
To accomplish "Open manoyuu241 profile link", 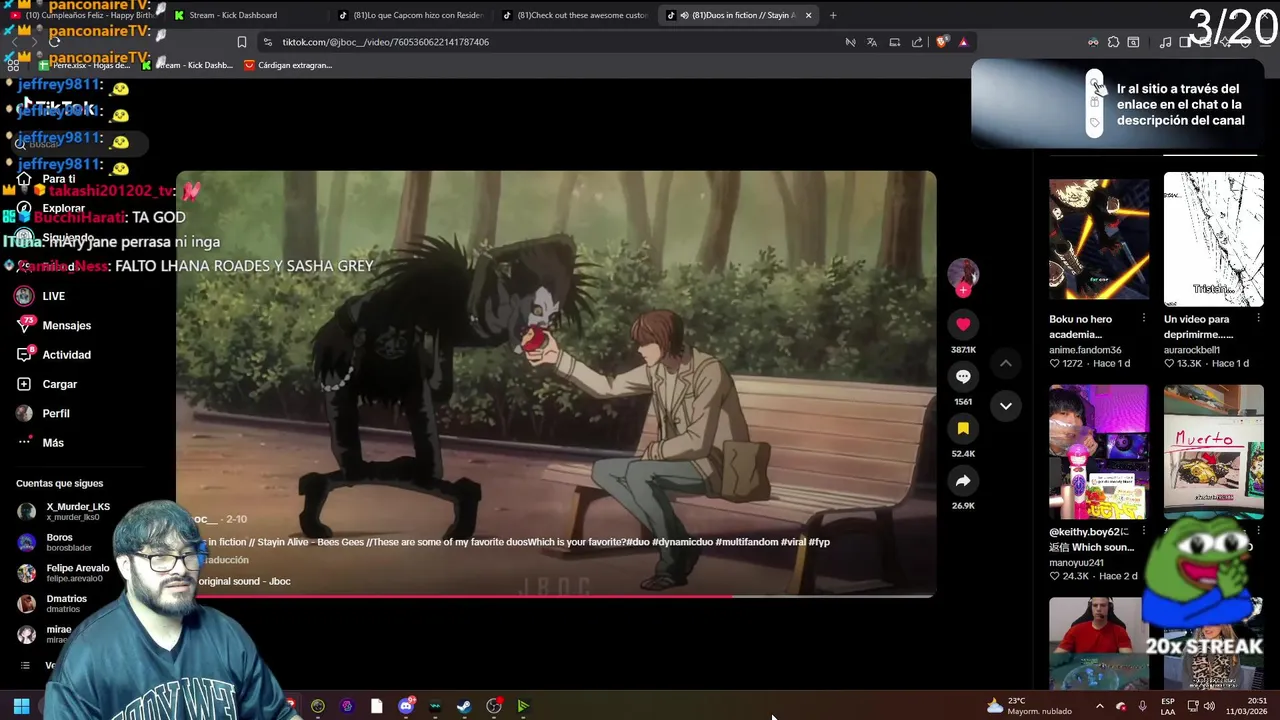I will (1079, 563).
